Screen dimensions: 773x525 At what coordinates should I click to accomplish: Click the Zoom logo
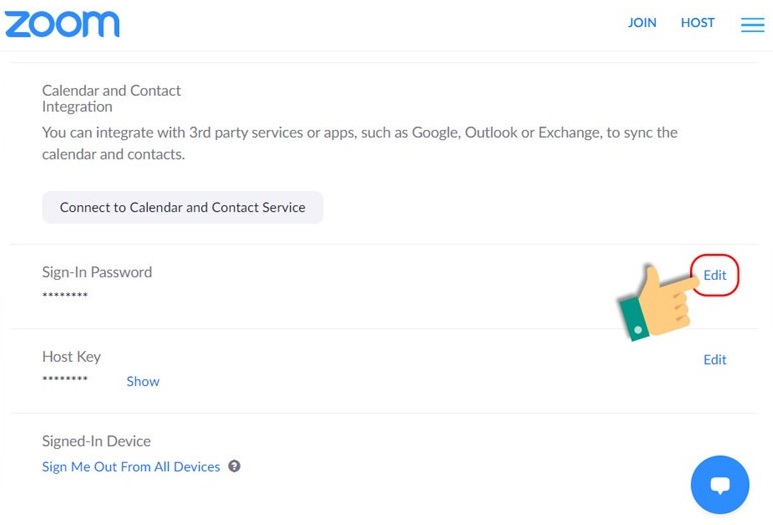[x=62, y=24]
